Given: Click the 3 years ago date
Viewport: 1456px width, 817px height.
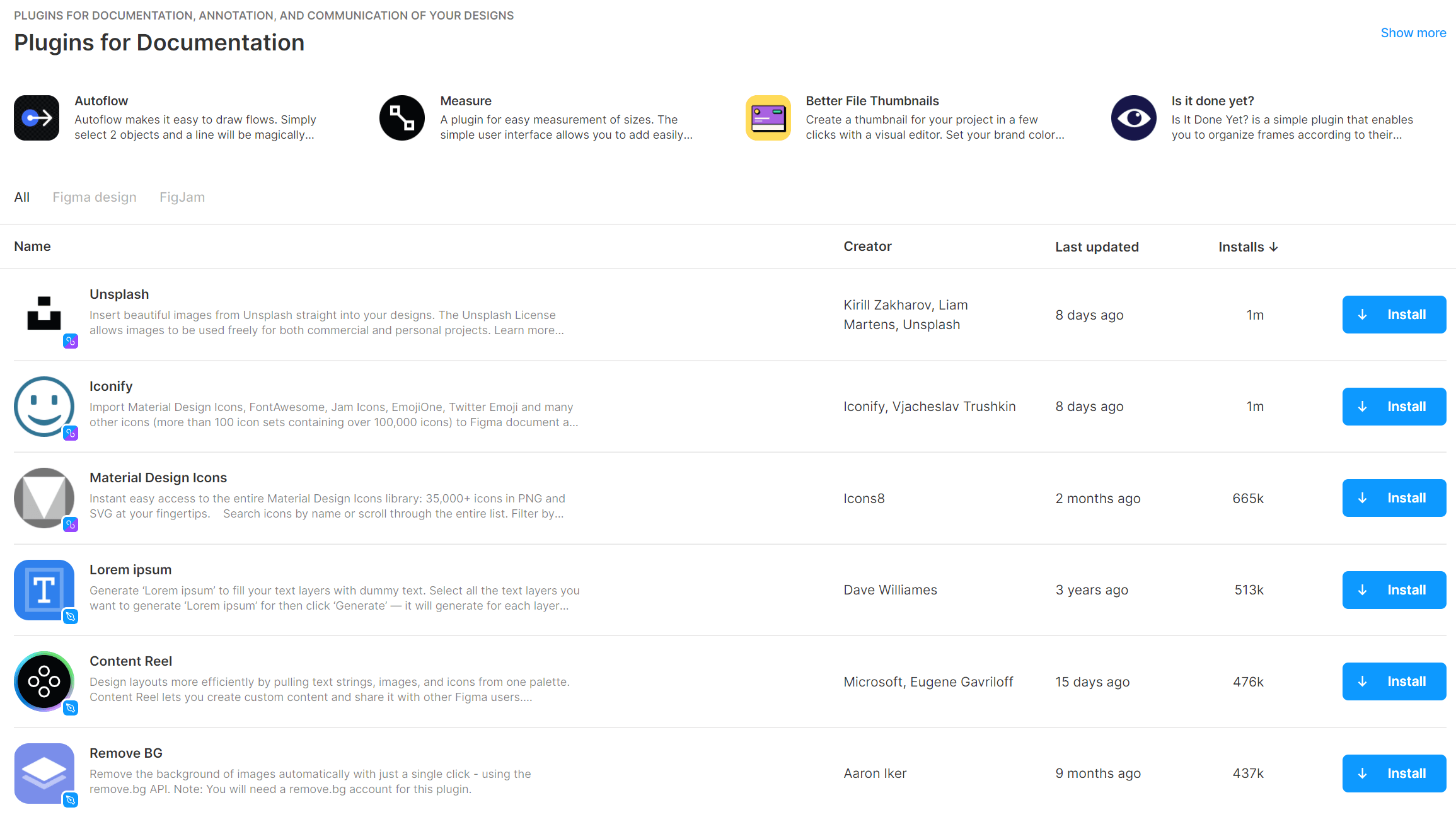Looking at the screenshot, I should point(1092,590).
